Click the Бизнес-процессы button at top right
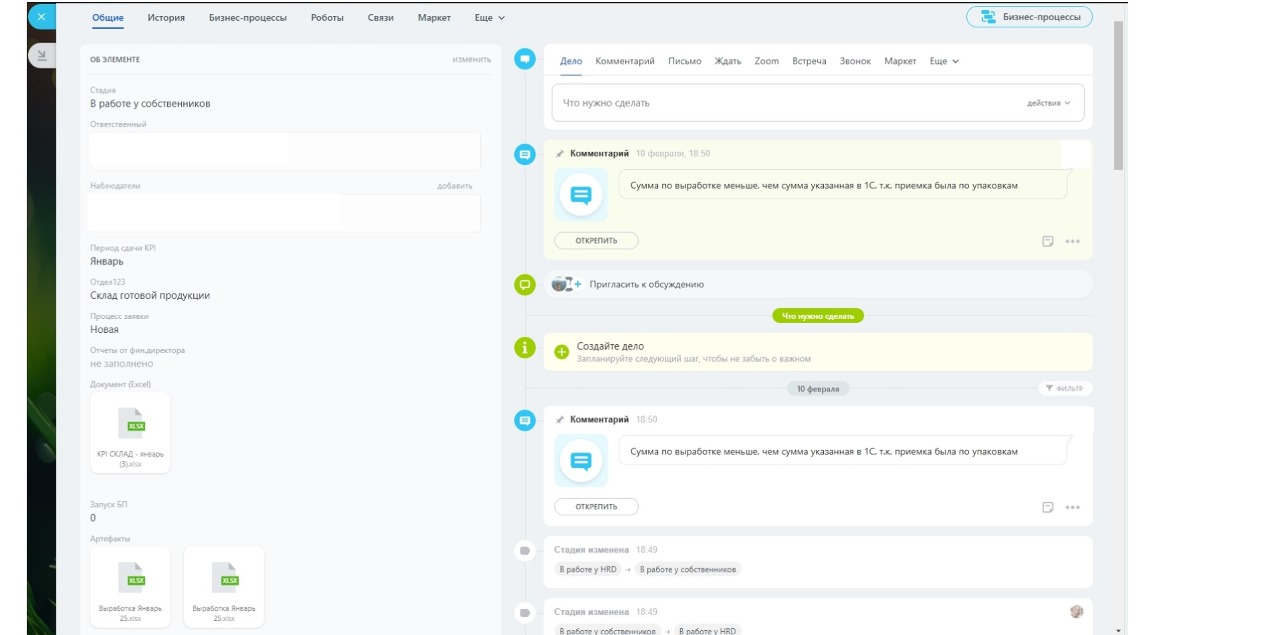1280x635 pixels. pos(1029,17)
